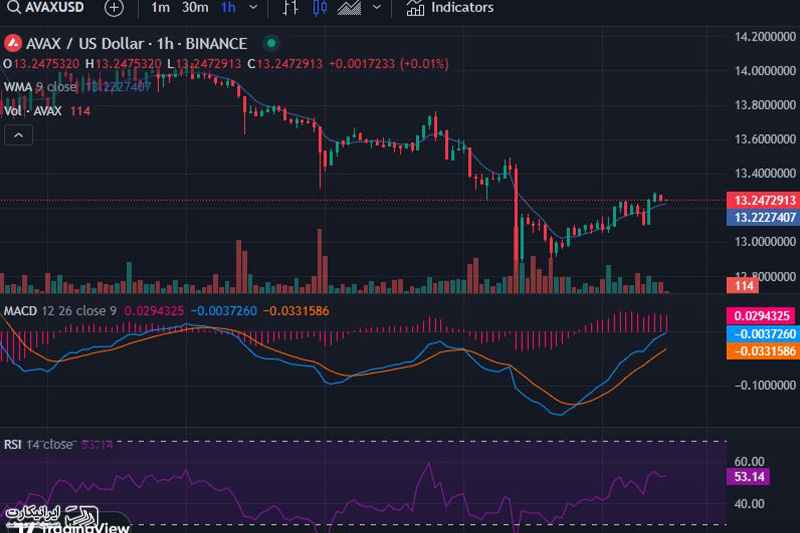This screenshot has width=800, height=533.
Task: Click the O13.2475320 open value
Action: click(41, 64)
